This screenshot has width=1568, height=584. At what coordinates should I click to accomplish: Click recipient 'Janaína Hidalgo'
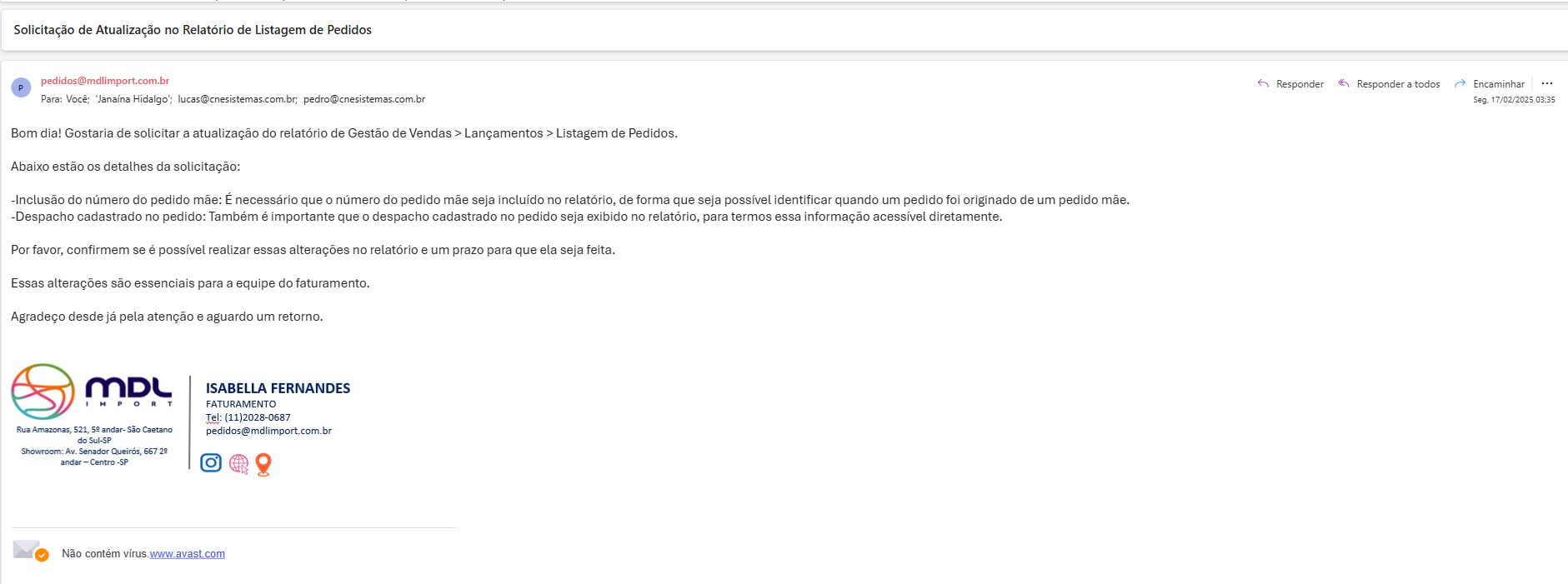[x=133, y=99]
